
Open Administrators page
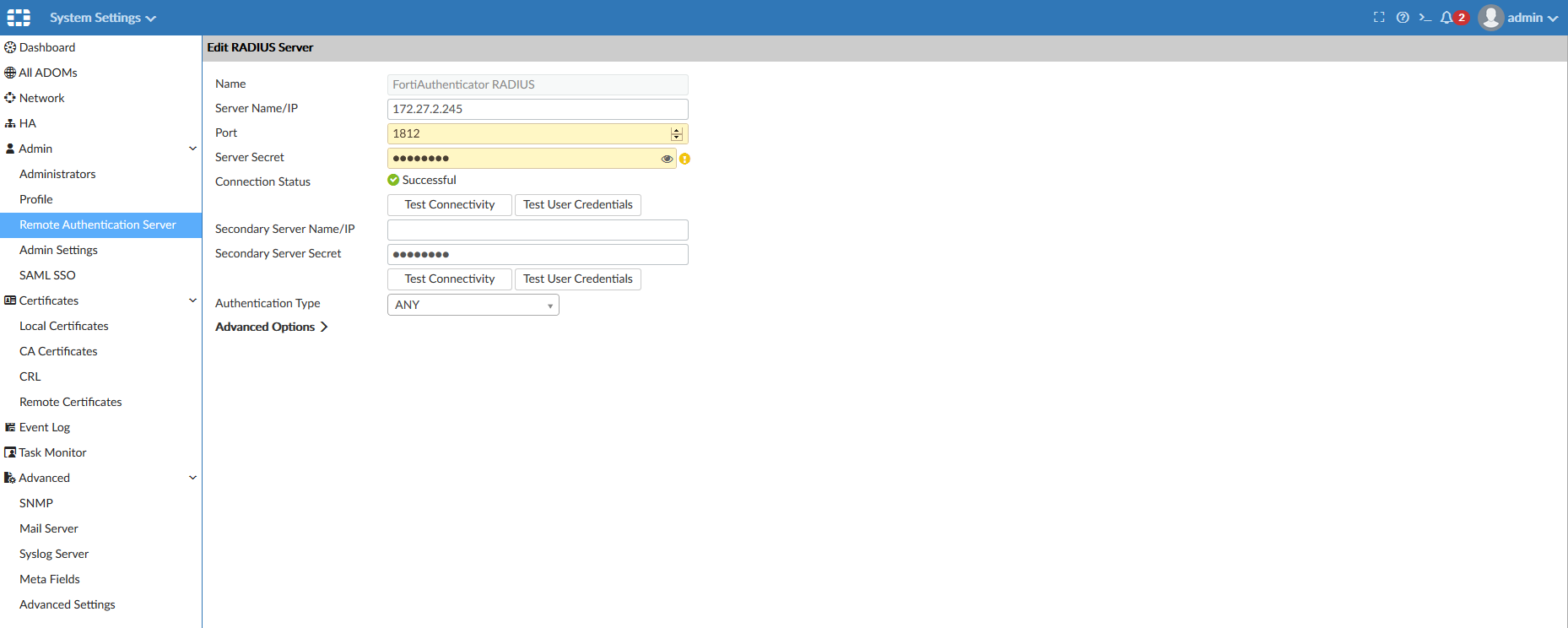(57, 174)
